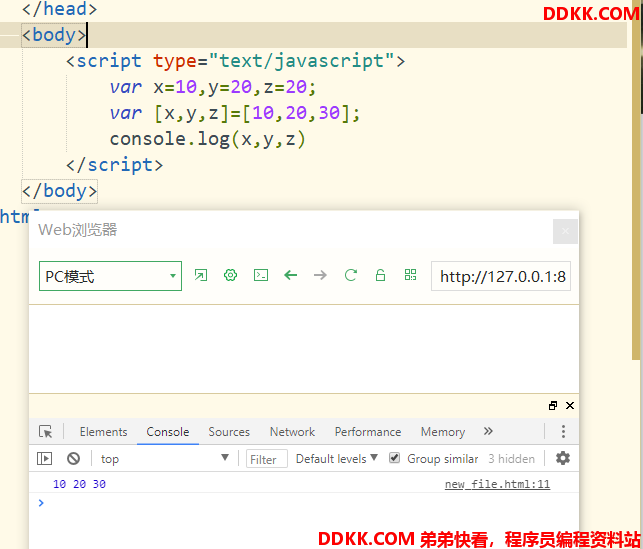Image resolution: width=643 pixels, height=549 pixels.
Task: Close the Web浏览器 panel
Action: coord(565,231)
